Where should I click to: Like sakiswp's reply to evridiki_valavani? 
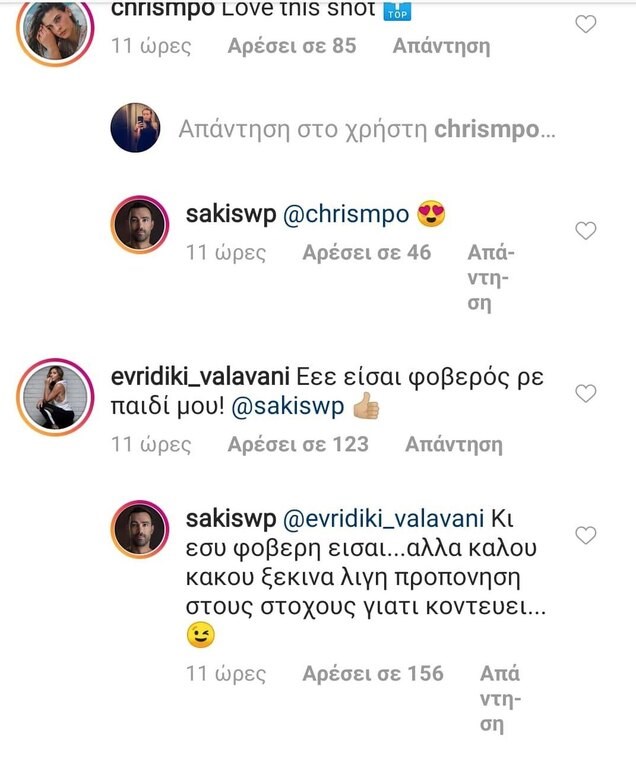[586, 535]
